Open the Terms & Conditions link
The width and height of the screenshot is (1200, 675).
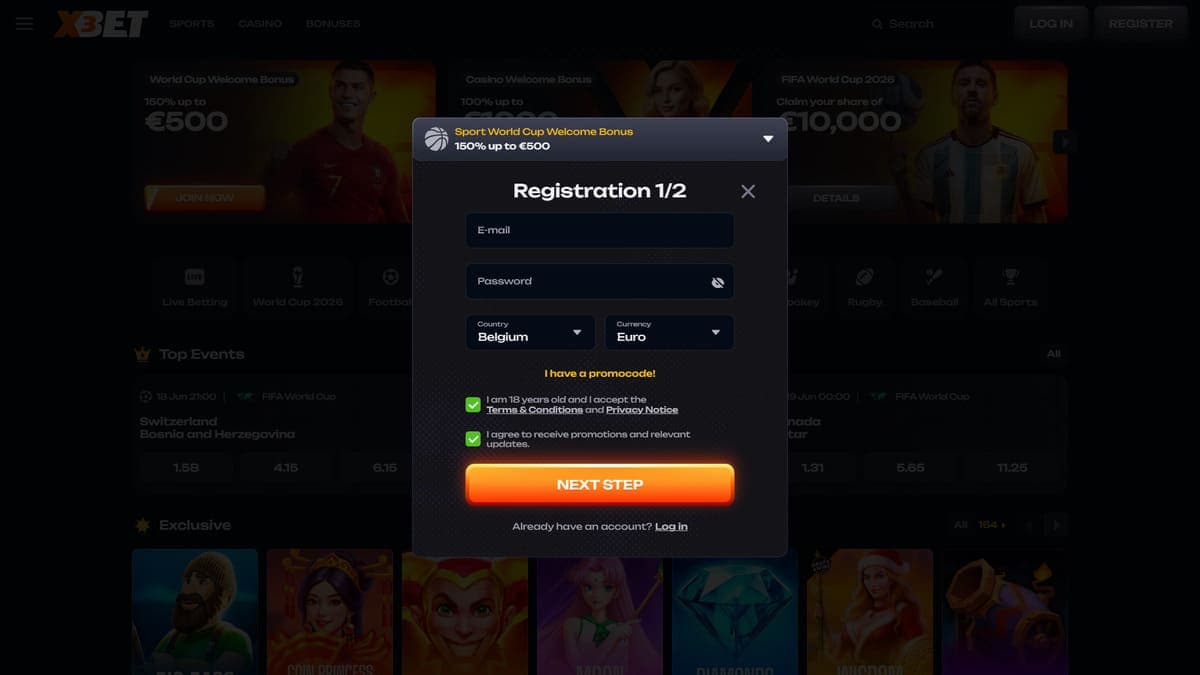pos(534,410)
